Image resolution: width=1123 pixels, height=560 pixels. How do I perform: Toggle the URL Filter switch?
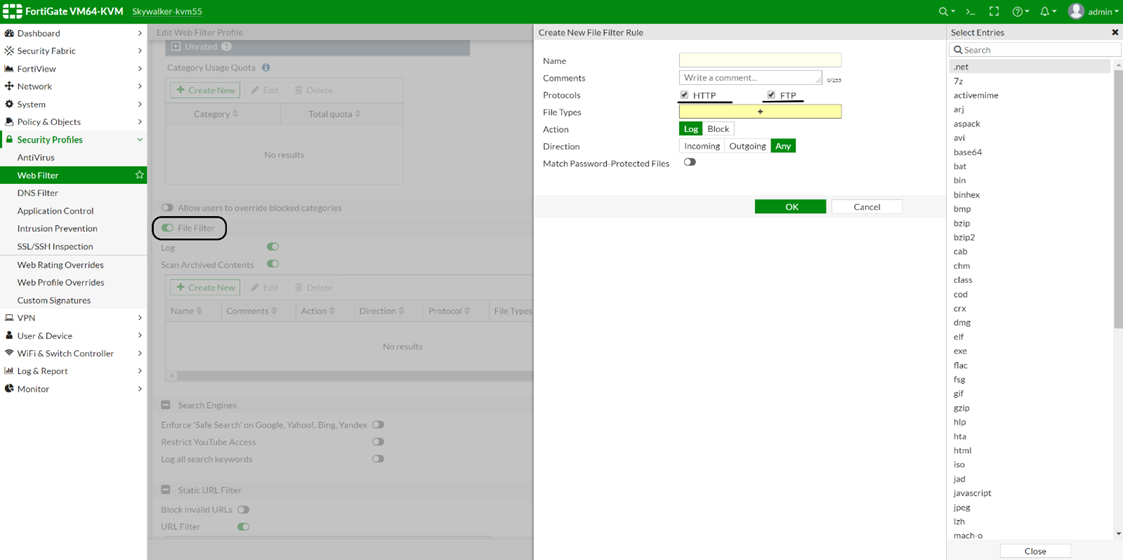pyautogui.click(x=244, y=527)
